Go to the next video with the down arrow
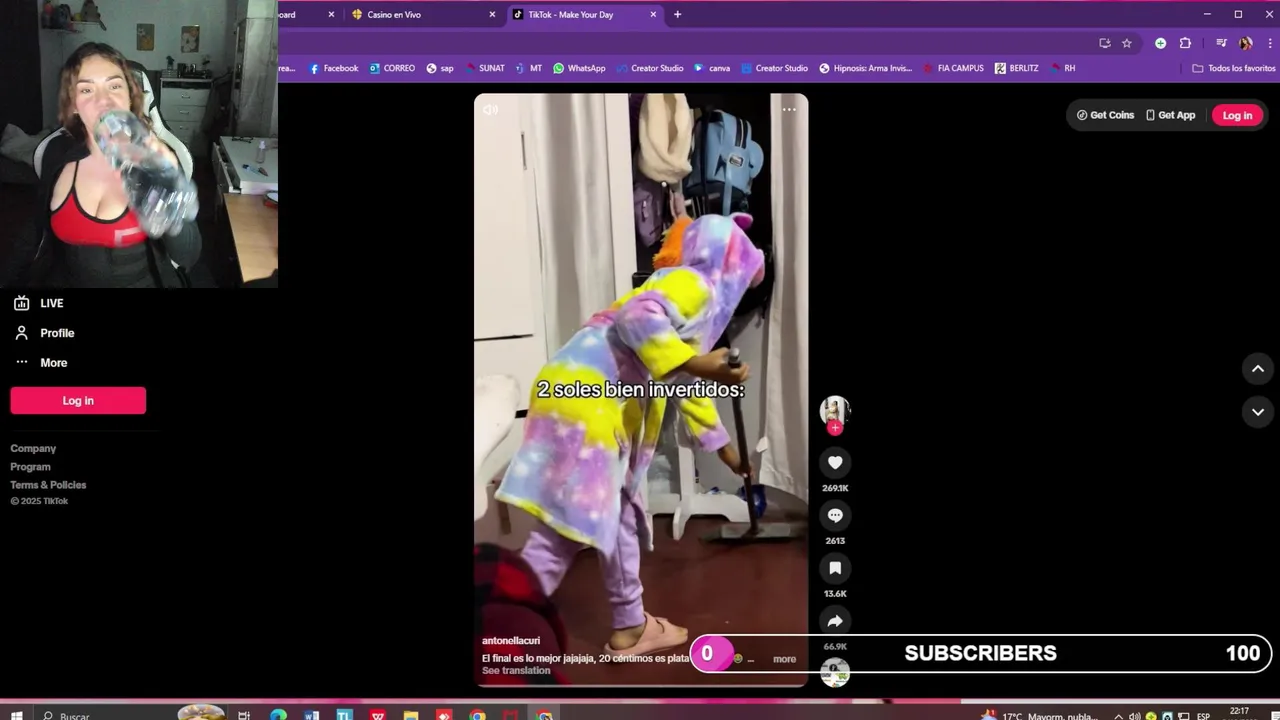This screenshot has width=1280, height=720. pyautogui.click(x=1258, y=412)
